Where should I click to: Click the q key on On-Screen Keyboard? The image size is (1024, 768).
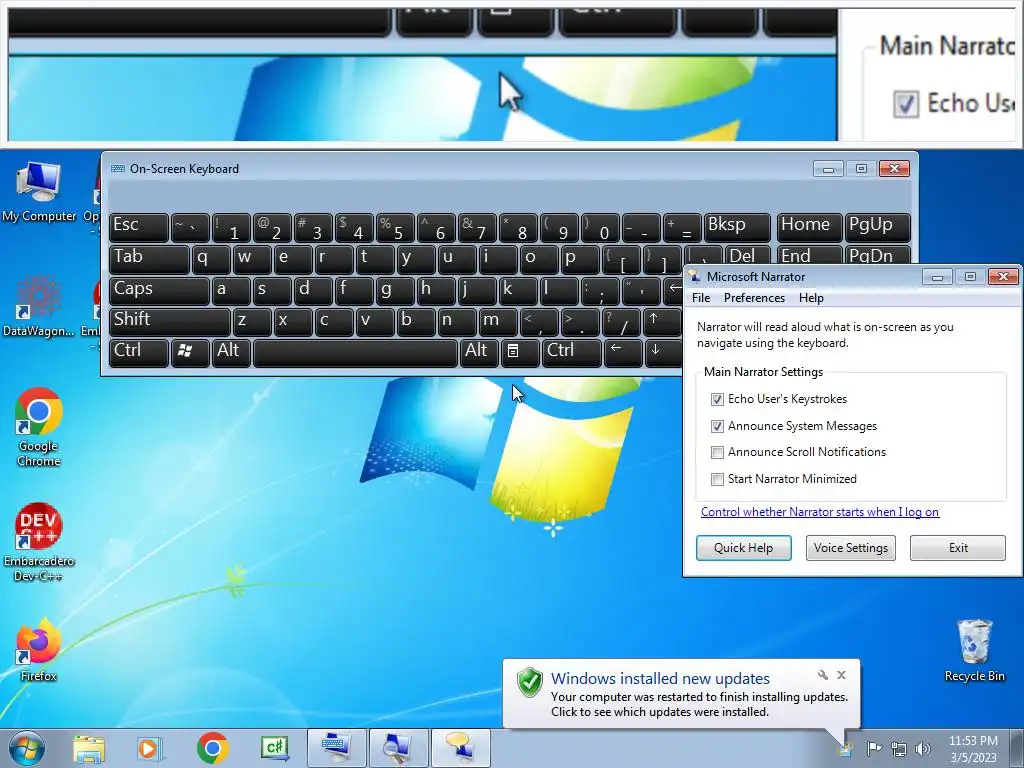click(211, 258)
